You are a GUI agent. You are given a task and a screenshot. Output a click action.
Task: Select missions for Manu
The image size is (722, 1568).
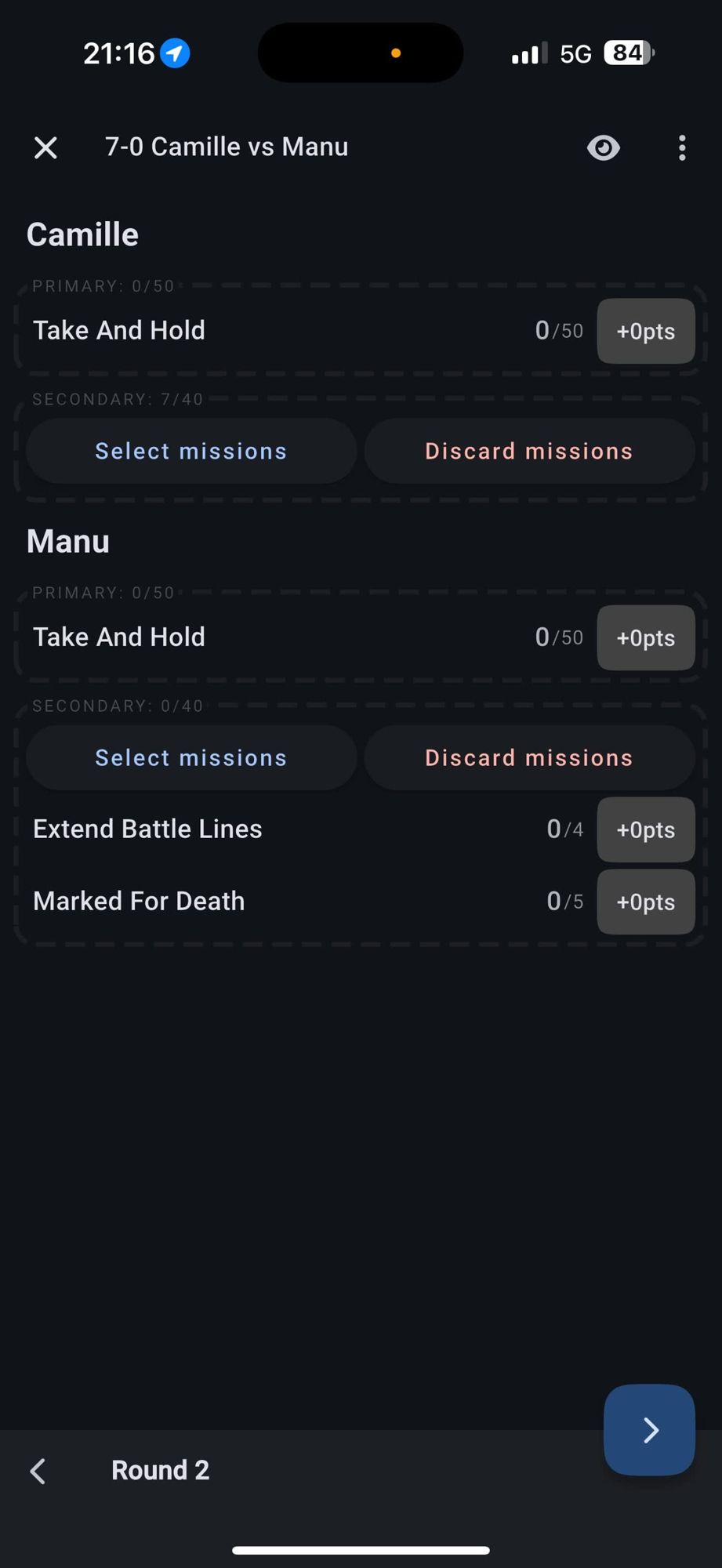click(x=191, y=757)
